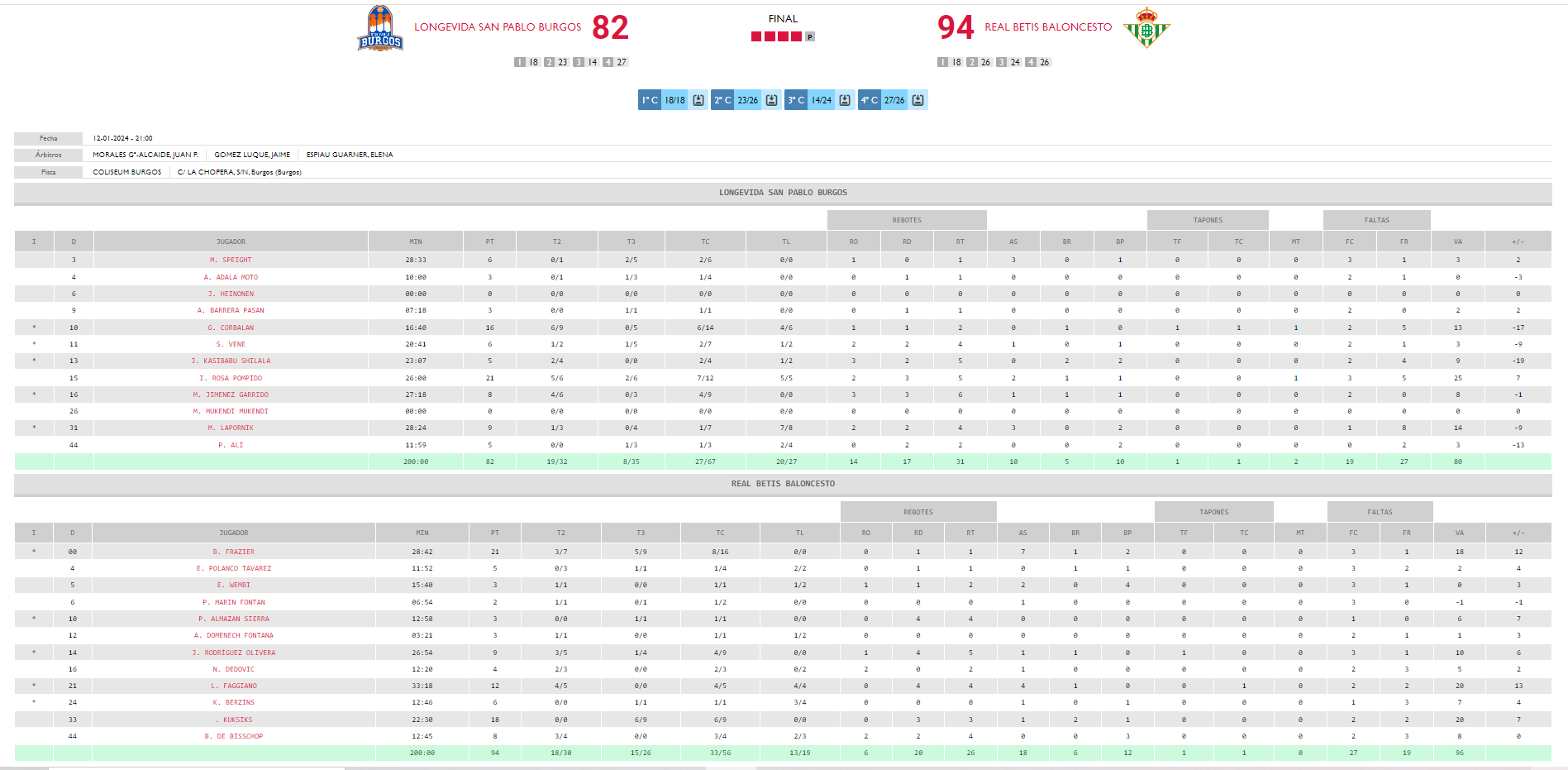Open player E. Wembi profile

coord(234,585)
